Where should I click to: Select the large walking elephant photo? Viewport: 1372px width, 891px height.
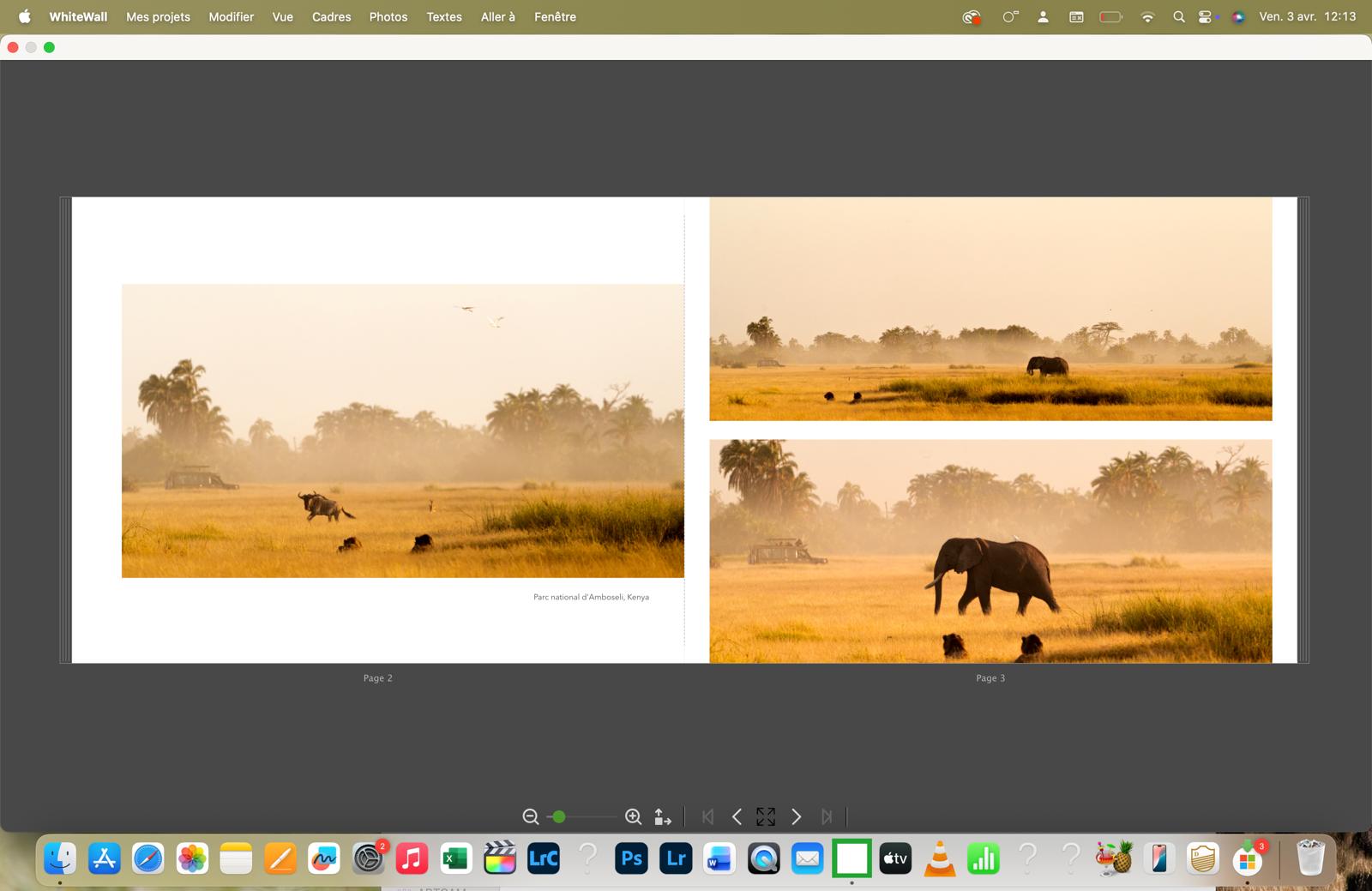[x=990, y=551]
